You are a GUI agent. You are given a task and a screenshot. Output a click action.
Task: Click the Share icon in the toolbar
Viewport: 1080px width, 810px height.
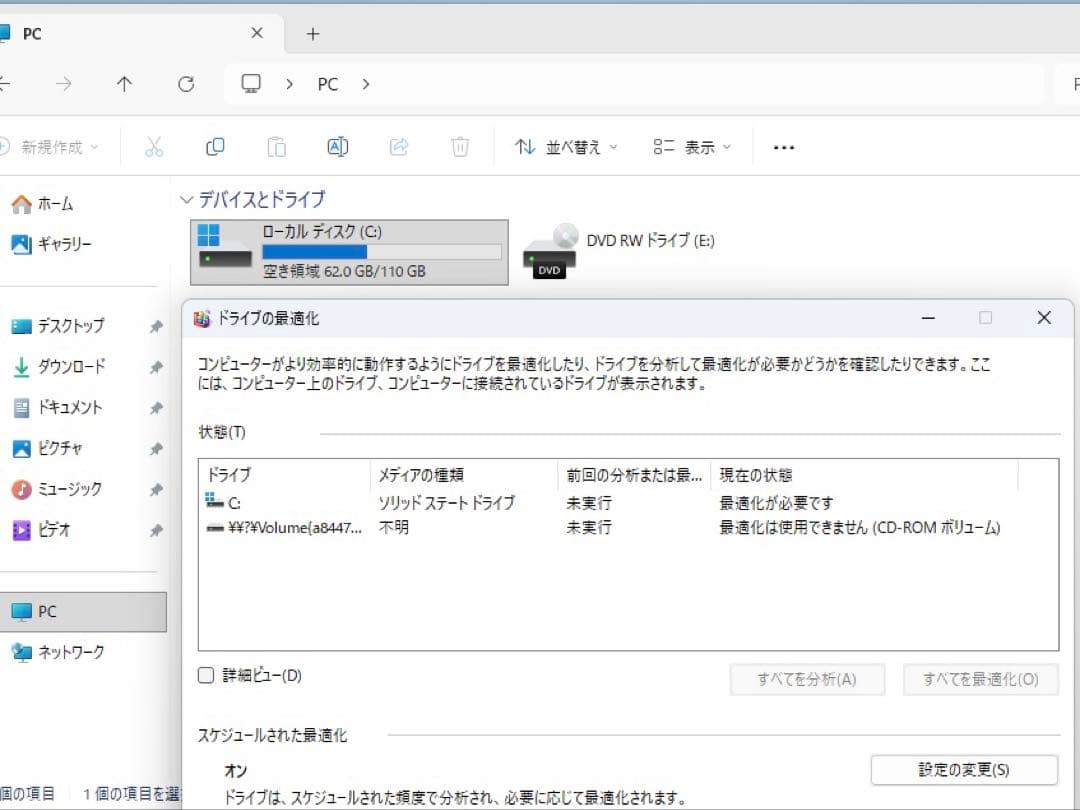pos(398,146)
